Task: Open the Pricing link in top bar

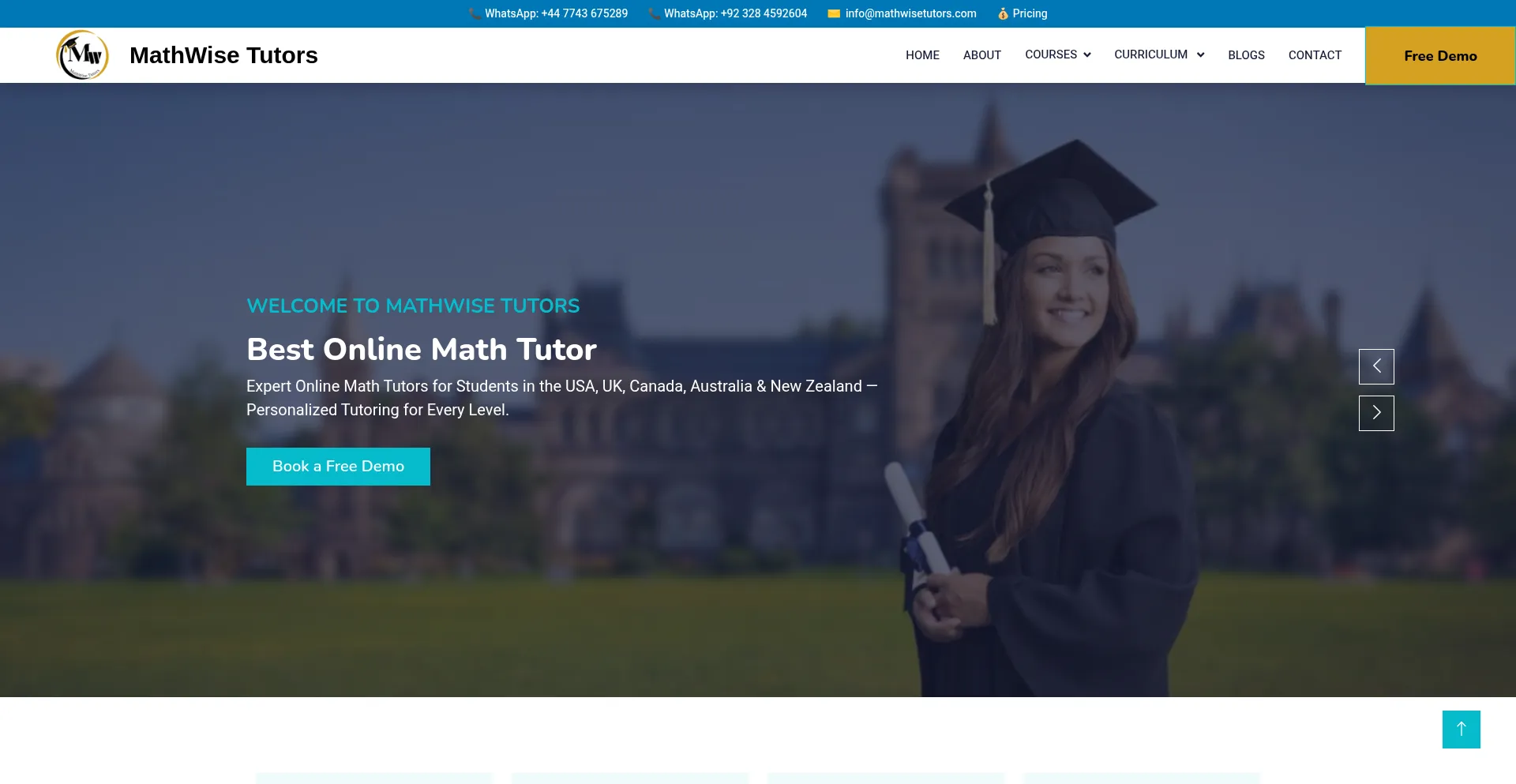Action: pyautogui.click(x=1030, y=13)
